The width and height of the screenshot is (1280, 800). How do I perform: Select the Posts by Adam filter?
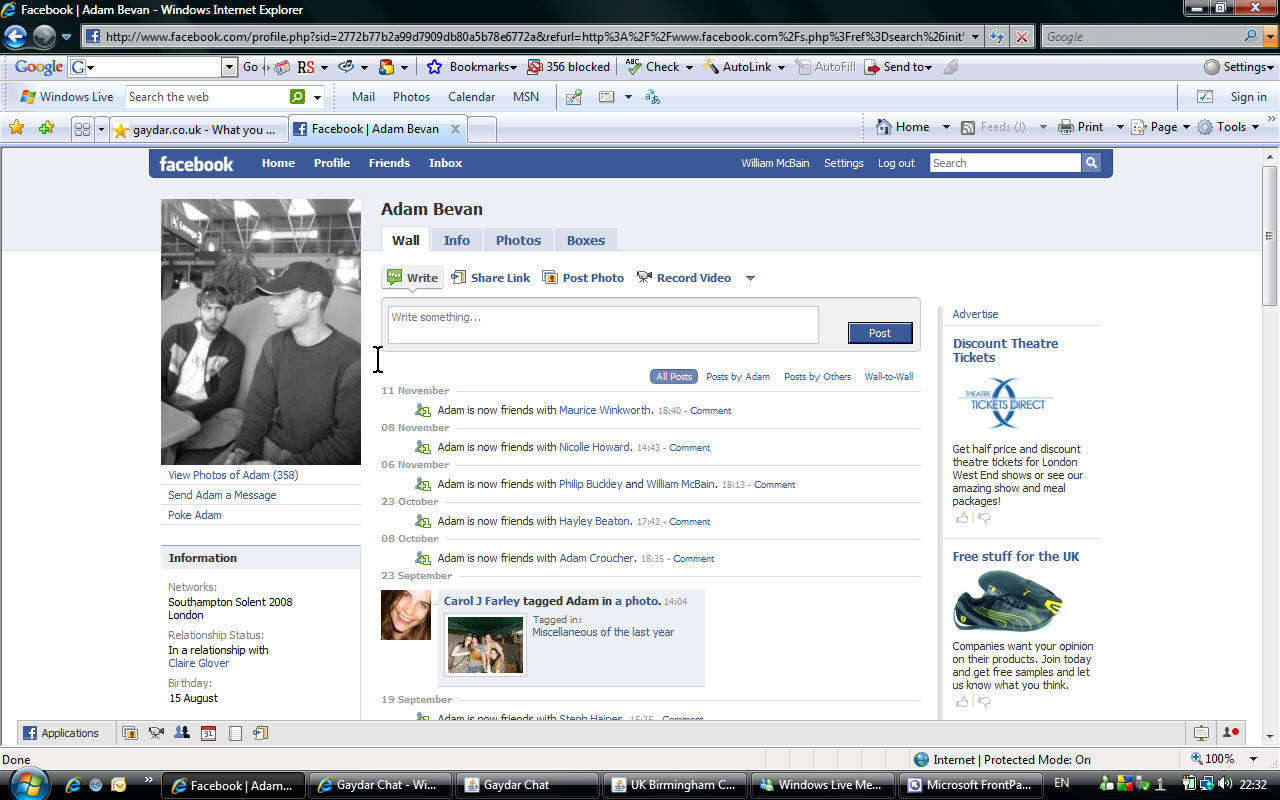(738, 377)
